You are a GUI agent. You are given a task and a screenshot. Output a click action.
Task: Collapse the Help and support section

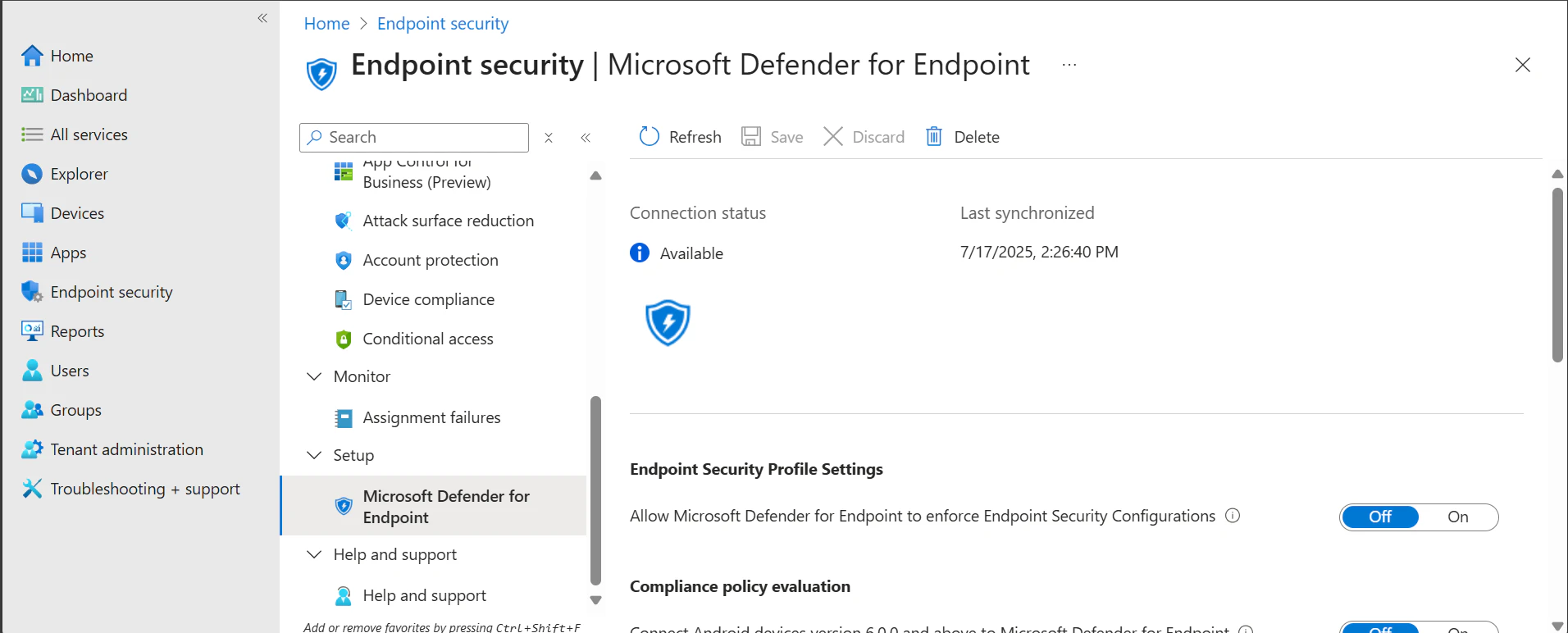click(x=314, y=554)
